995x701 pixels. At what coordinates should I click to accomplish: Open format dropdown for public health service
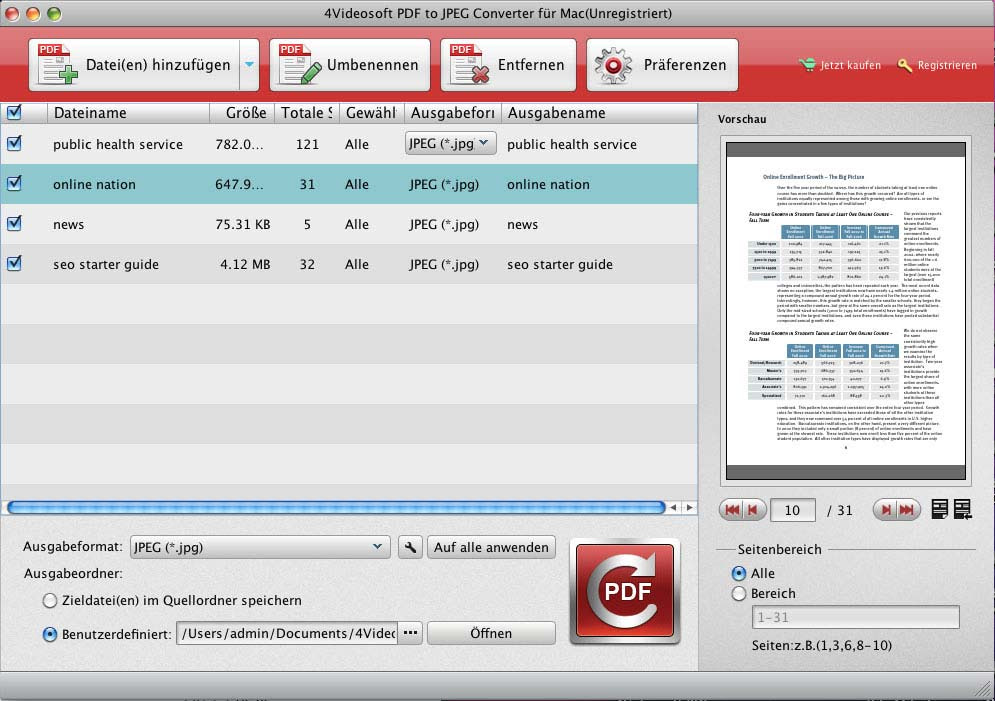point(450,143)
